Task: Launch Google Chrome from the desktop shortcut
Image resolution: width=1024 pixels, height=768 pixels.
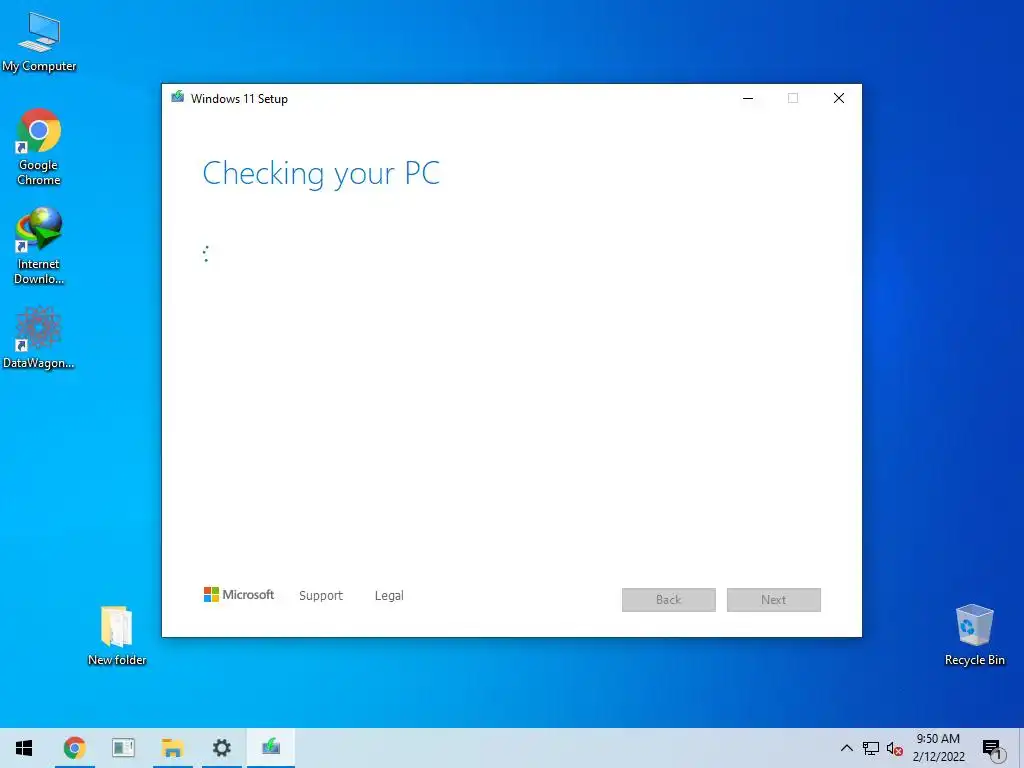Action: pyautogui.click(x=39, y=148)
